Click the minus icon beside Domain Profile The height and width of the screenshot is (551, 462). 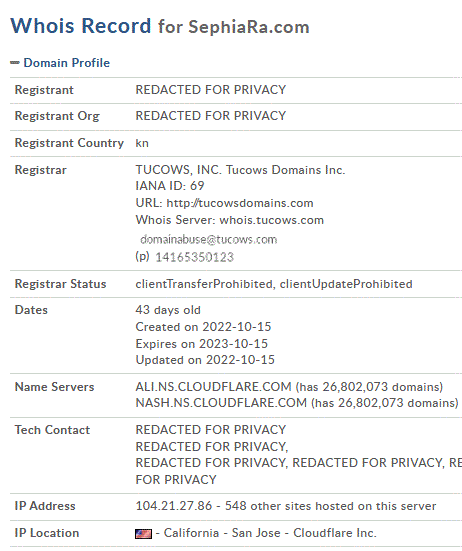coord(15,63)
